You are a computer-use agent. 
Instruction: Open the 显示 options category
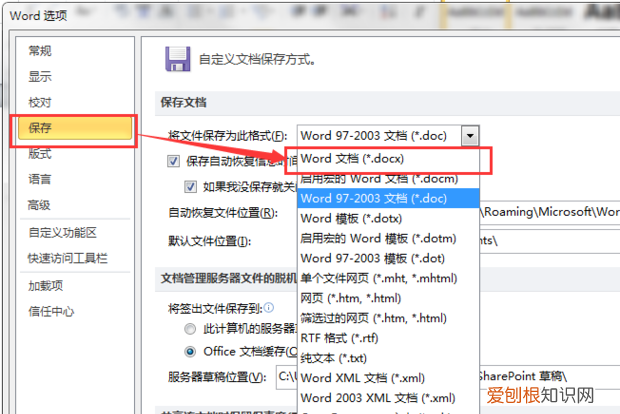coord(40,77)
